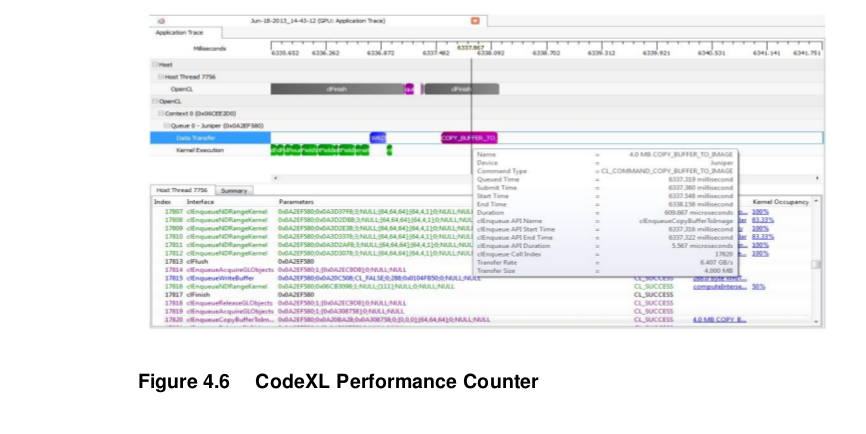Select the Data Transfer row
This screenshot has width=866, height=434.
click(x=486, y=138)
